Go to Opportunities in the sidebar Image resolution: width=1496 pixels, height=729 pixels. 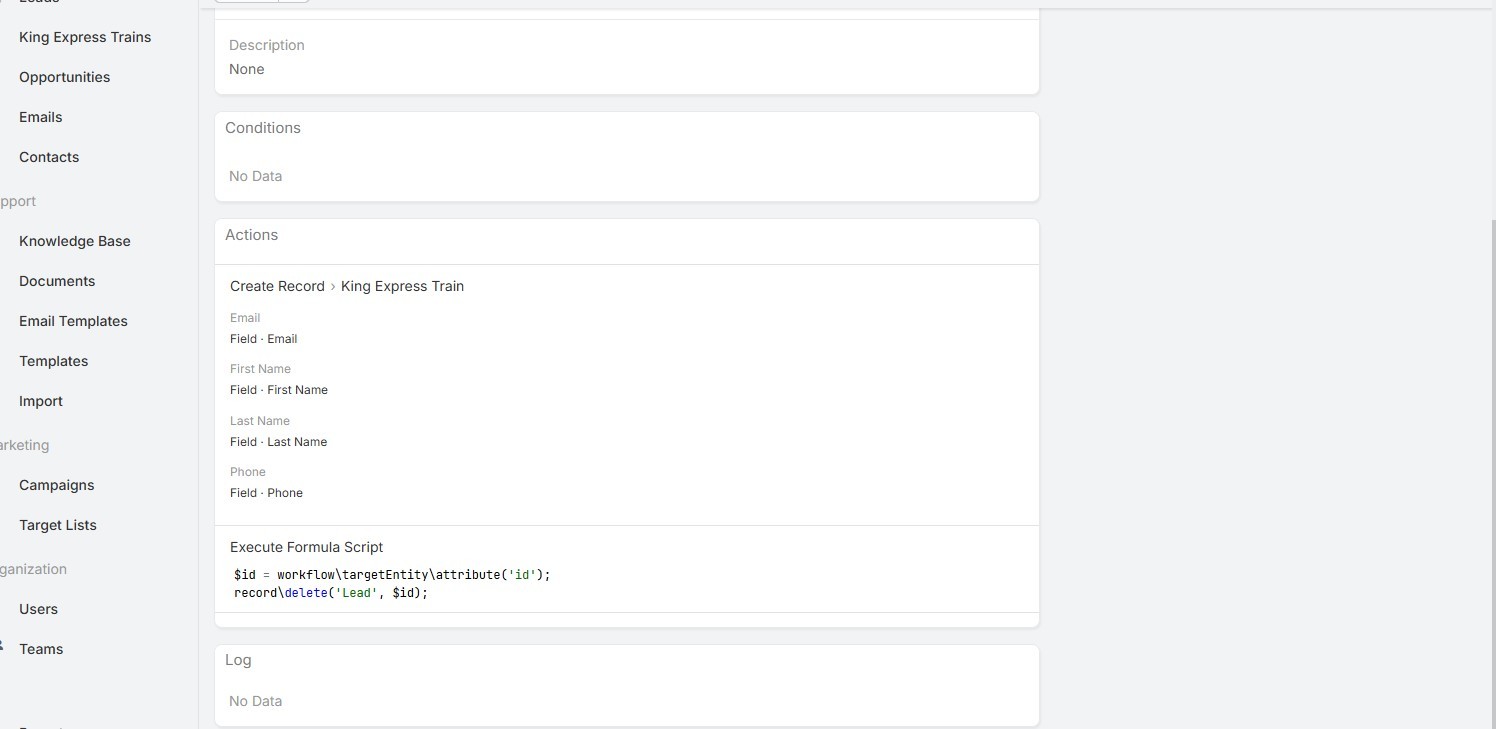(x=64, y=77)
